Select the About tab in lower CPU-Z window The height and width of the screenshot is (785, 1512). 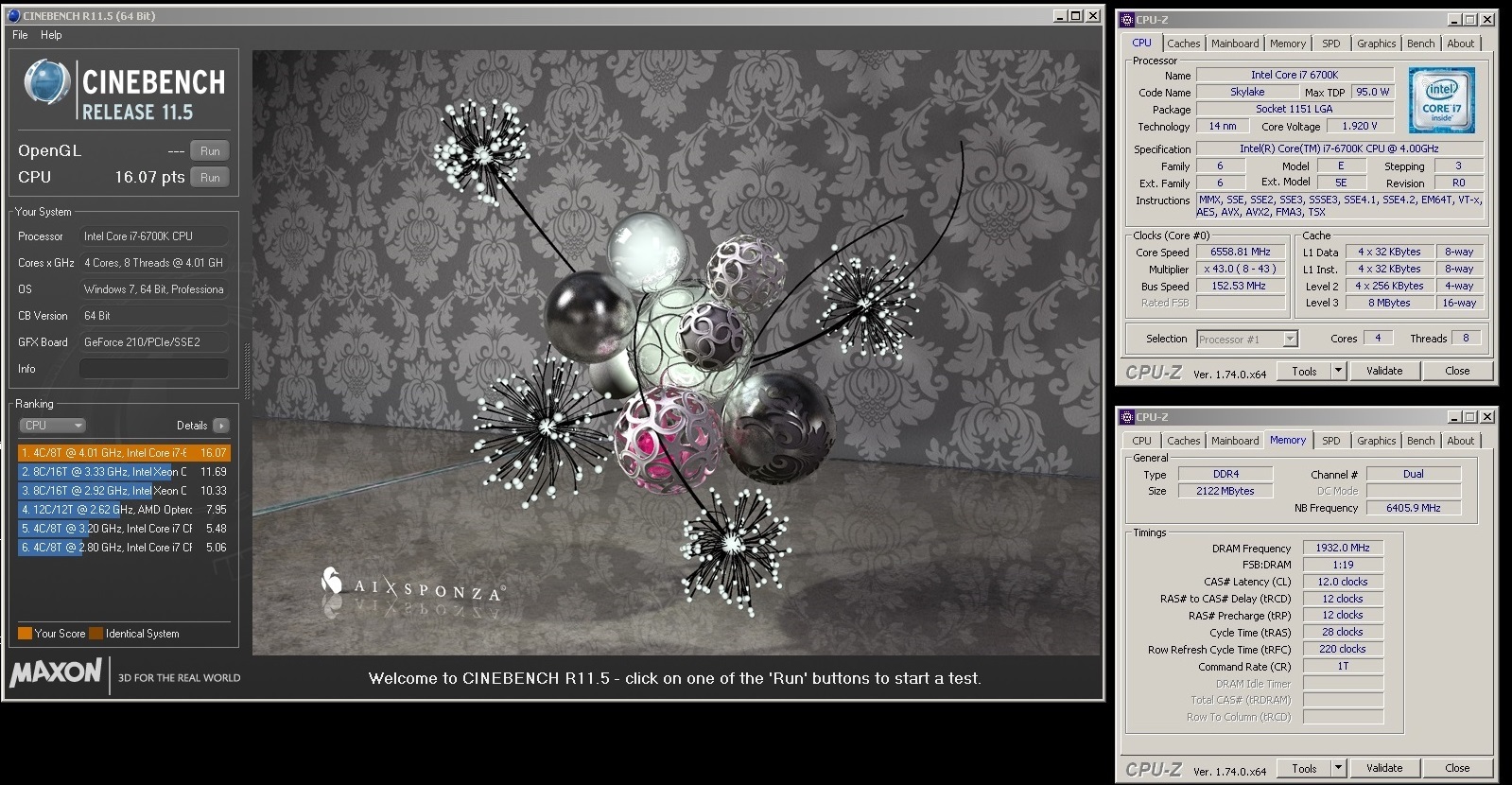pyautogui.click(x=1461, y=441)
